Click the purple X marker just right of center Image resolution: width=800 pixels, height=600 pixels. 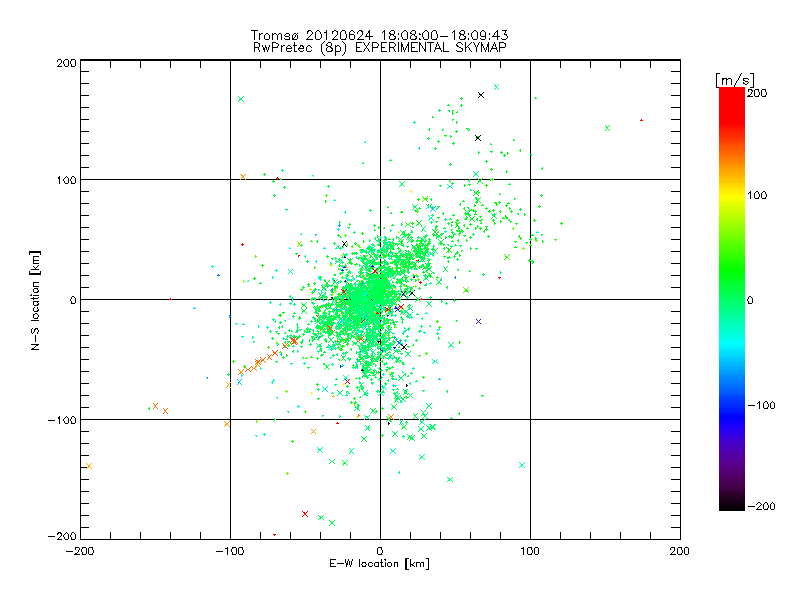478,321
